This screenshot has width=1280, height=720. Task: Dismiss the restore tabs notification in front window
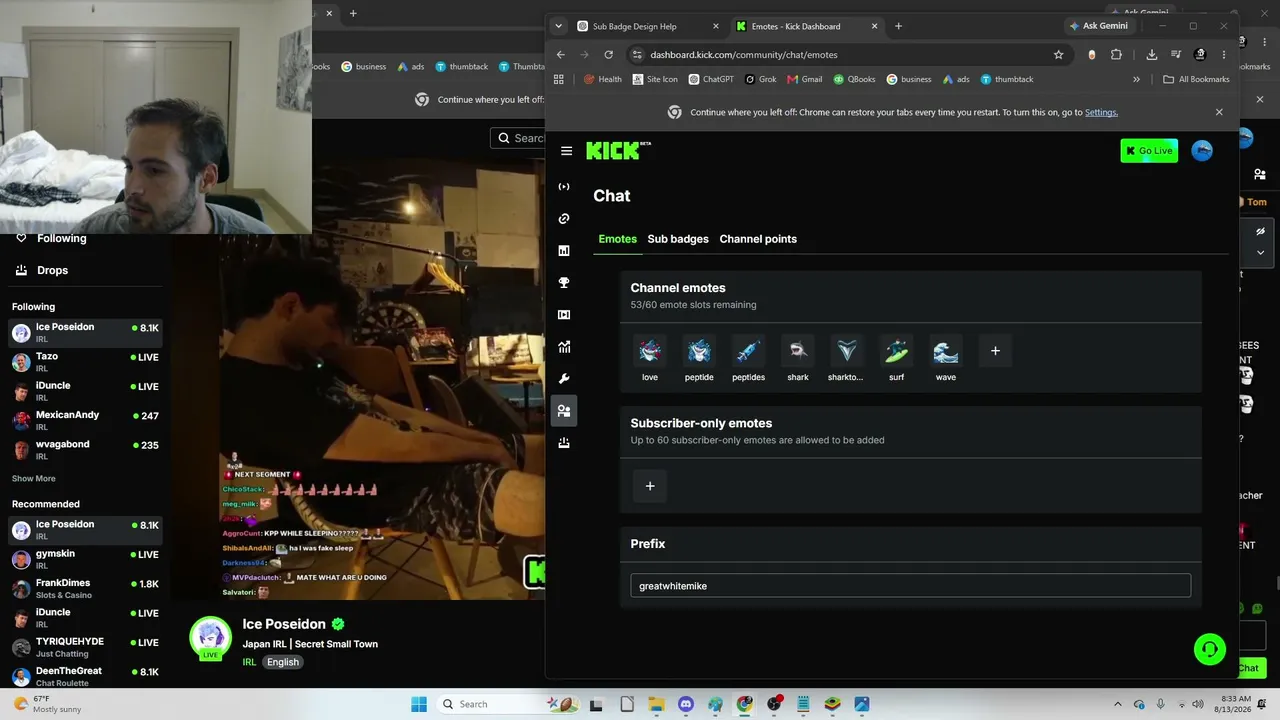tap(1219, 112)
